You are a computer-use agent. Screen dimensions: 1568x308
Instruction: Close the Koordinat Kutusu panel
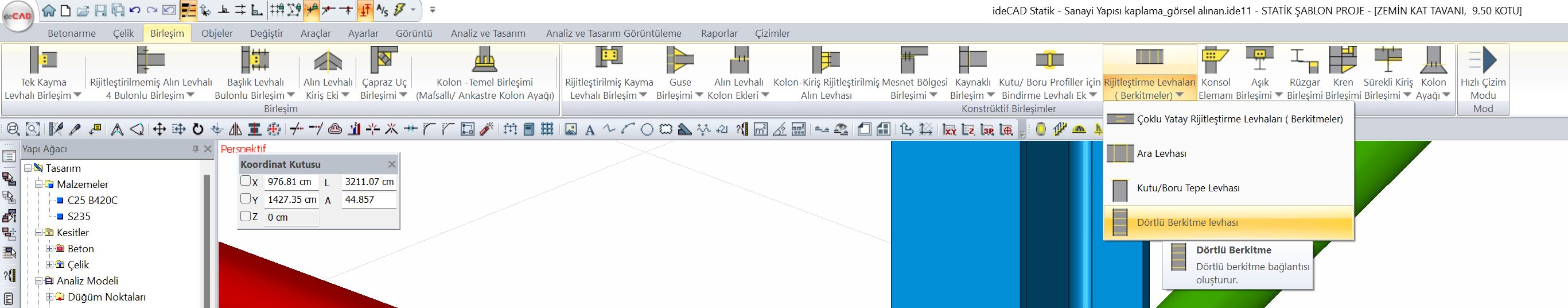[x=392, y=164]
